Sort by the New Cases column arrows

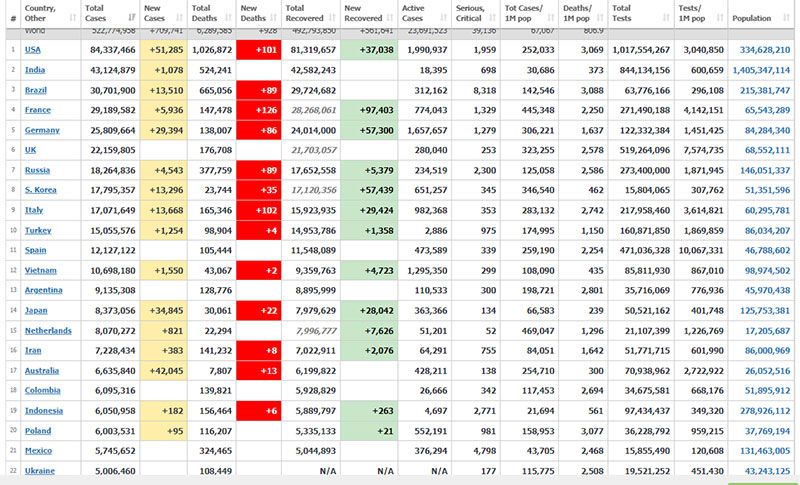(x=180, y=18)
